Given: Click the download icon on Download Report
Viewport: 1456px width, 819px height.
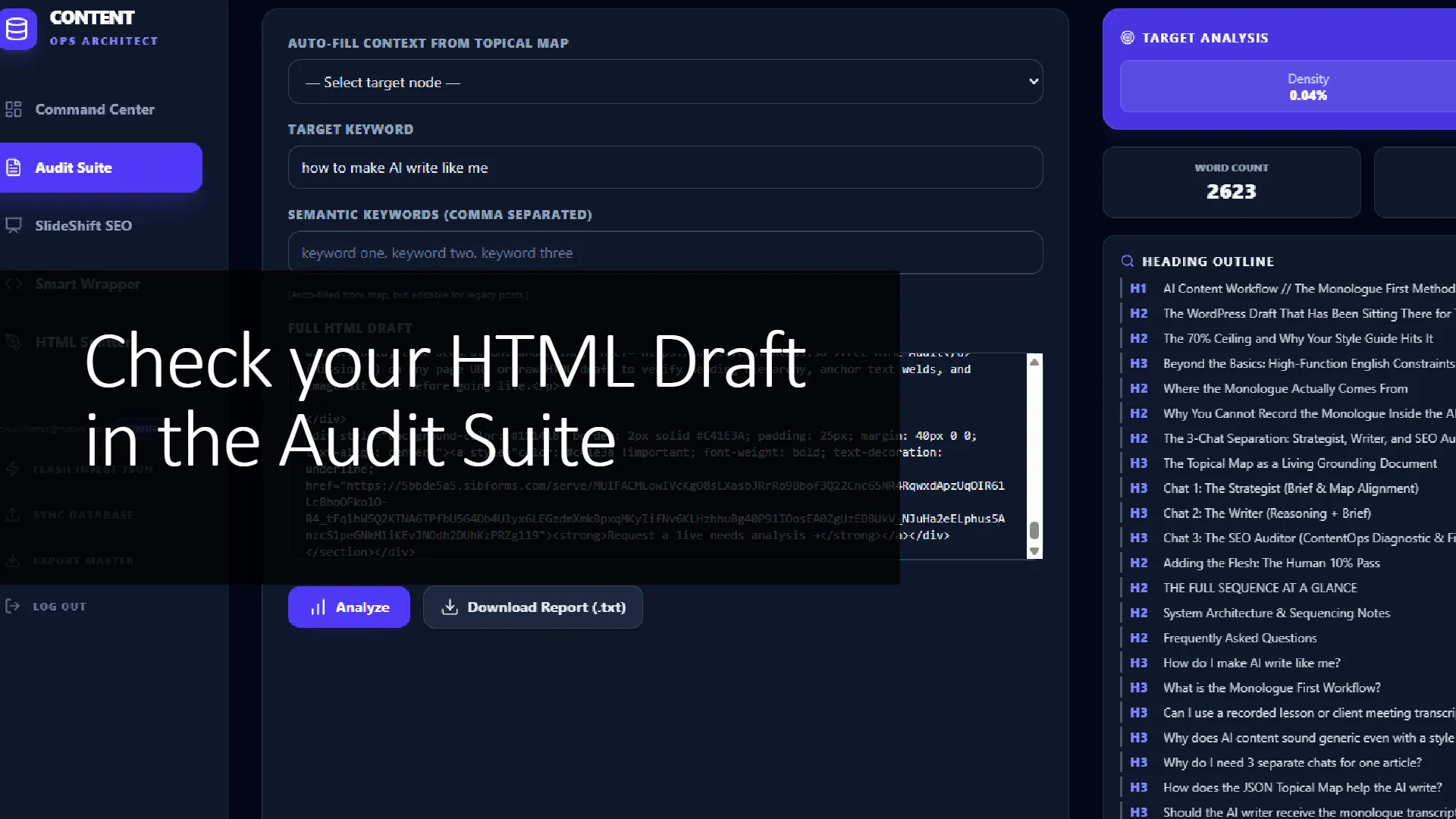Looking at the screenshot, I should coord(450,607).
